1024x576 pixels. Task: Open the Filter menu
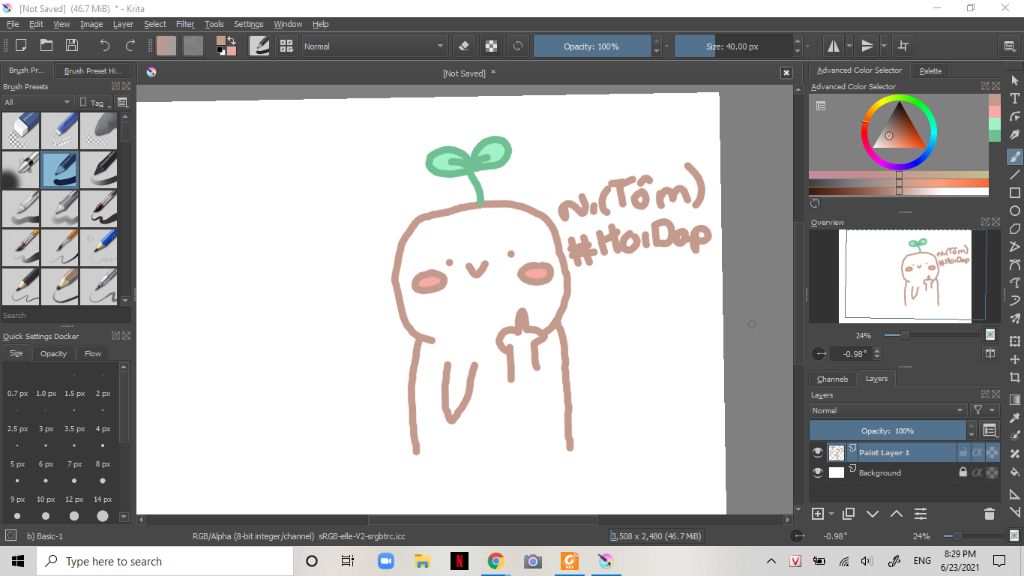click(185, 24)
